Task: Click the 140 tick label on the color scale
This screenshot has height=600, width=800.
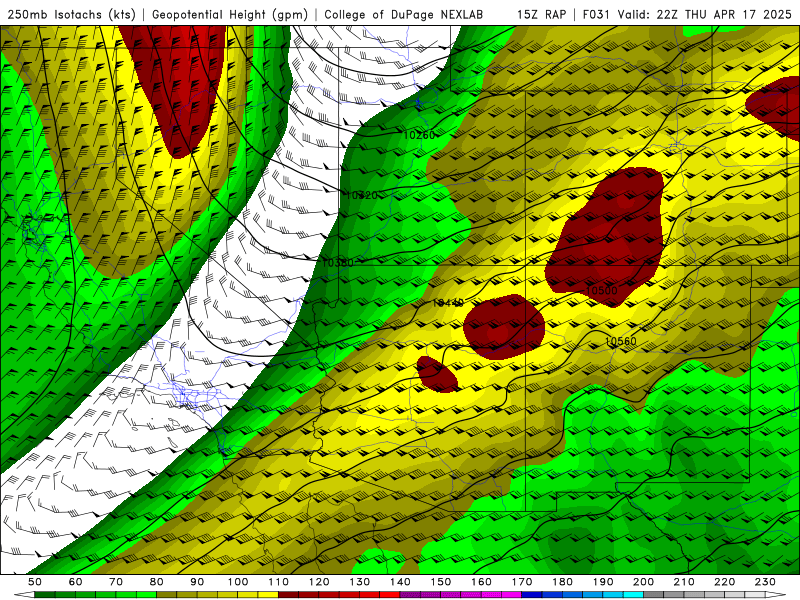Action: 400,582
